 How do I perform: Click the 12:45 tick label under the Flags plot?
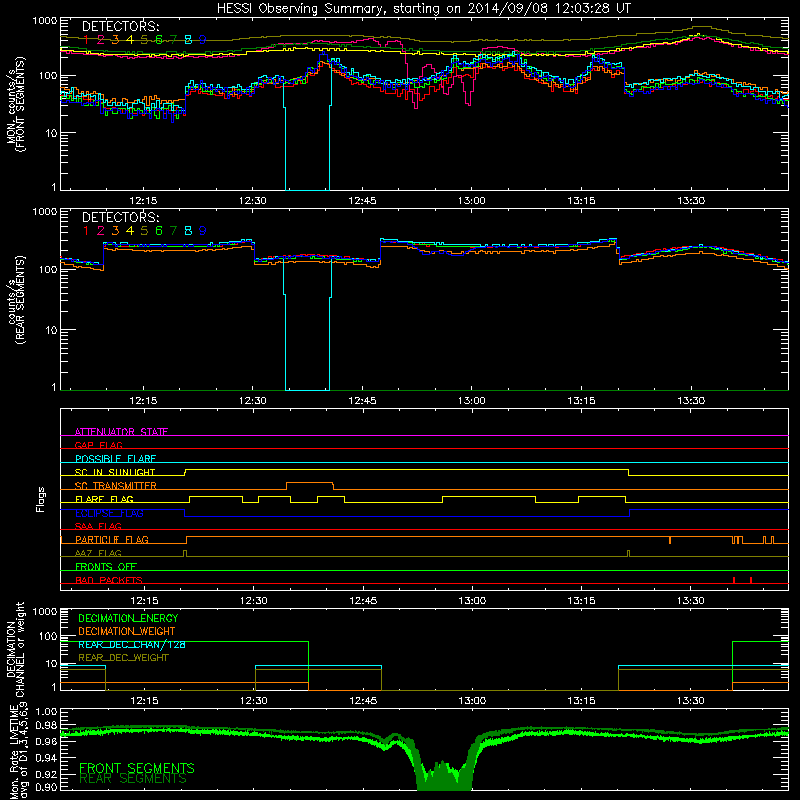[x=363, y=601]
